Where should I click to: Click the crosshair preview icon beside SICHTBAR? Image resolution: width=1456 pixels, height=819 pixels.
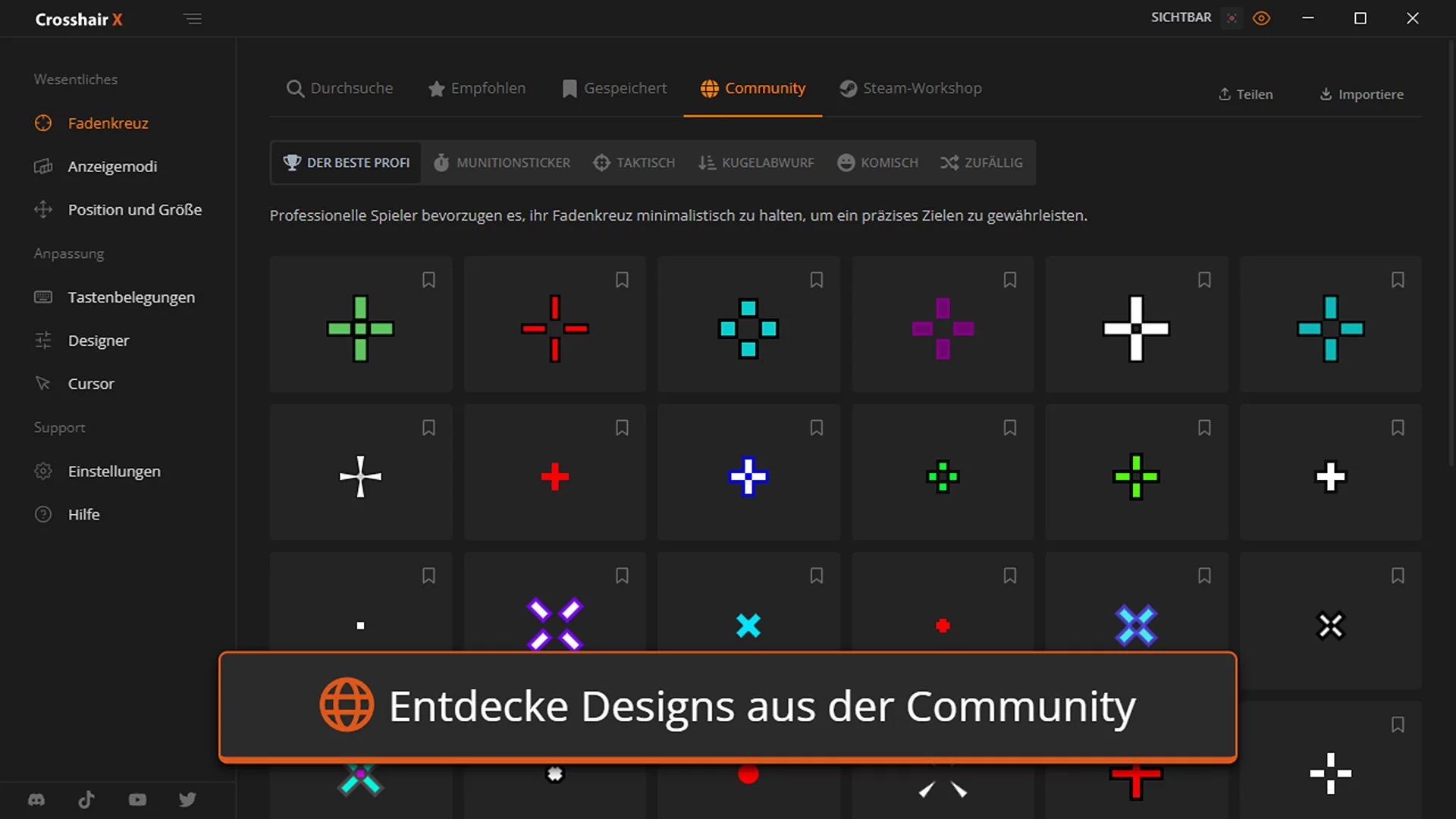[1232, 18]
